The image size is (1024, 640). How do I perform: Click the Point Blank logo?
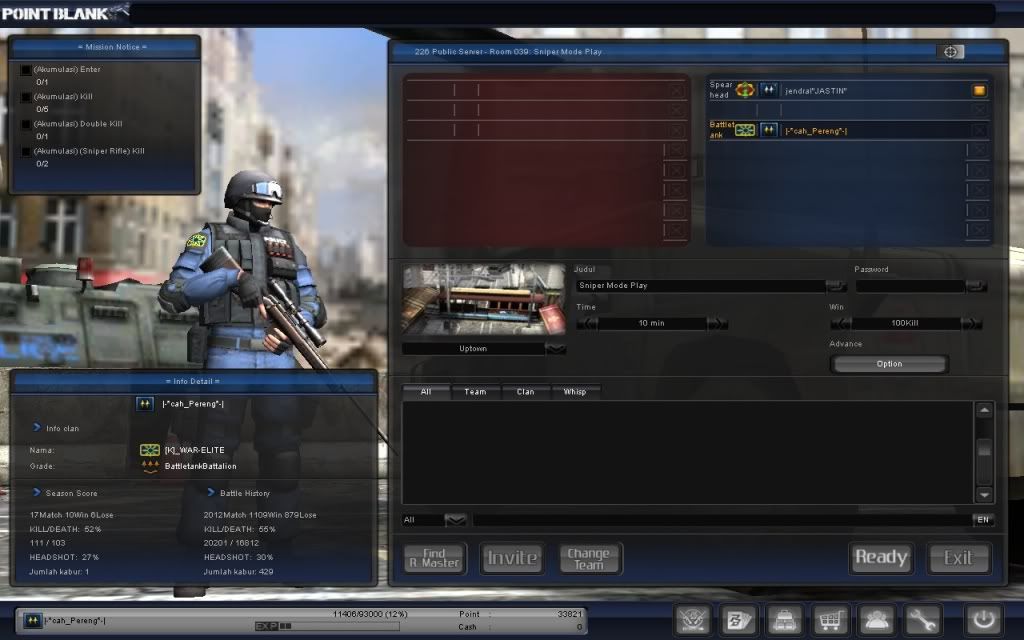coord(64,12)
